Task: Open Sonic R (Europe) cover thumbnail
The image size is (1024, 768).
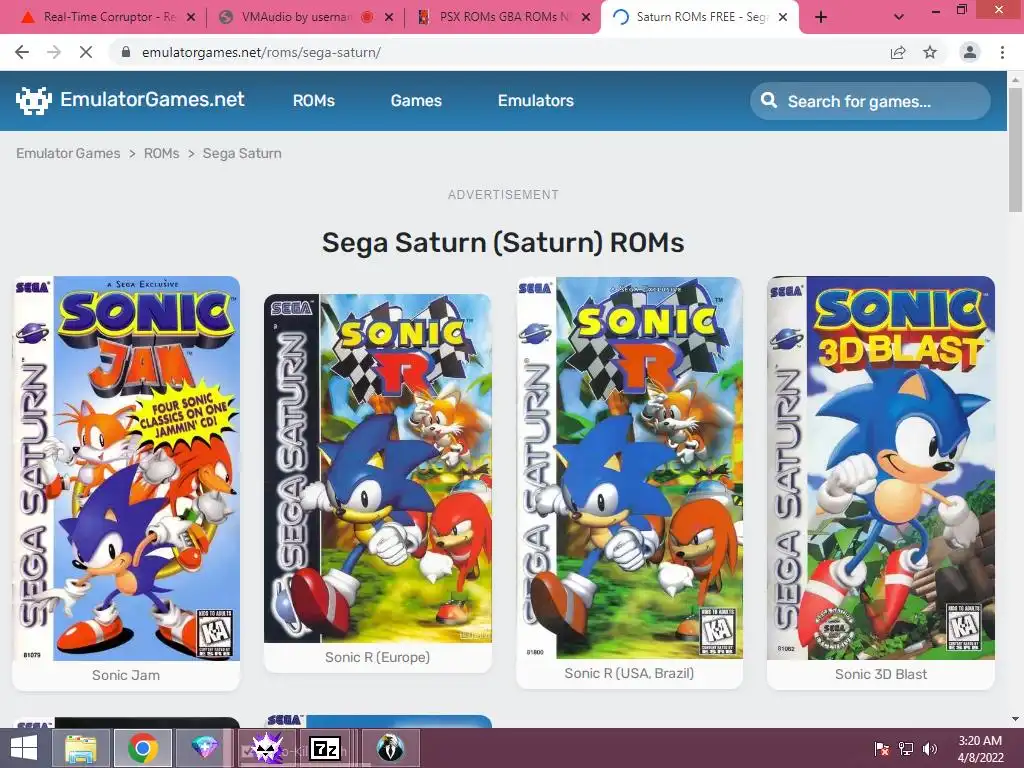Action: click(x=377, y=468)
